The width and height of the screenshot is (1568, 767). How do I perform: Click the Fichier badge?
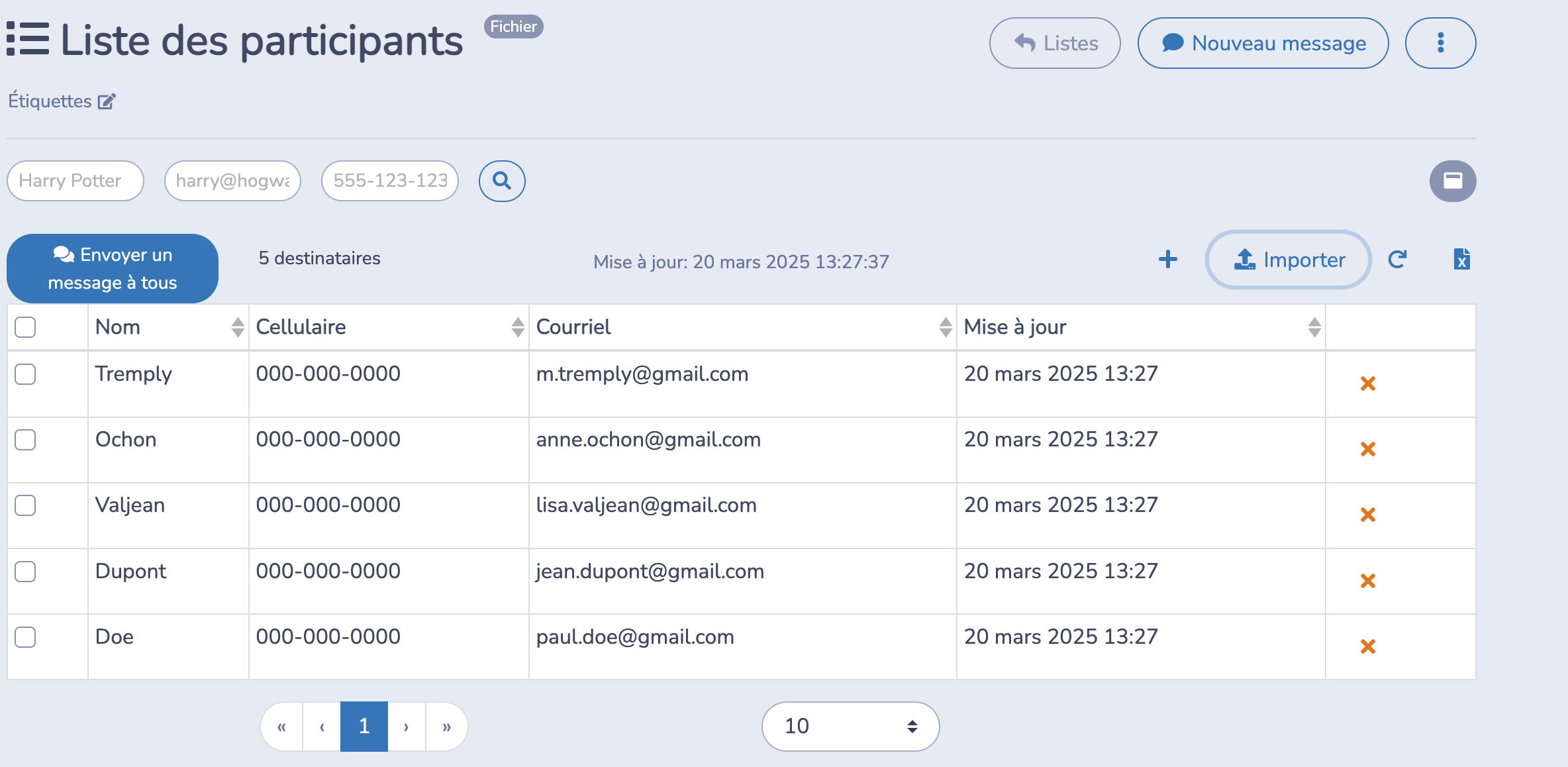pyautogui.click(x=513, y=26)
